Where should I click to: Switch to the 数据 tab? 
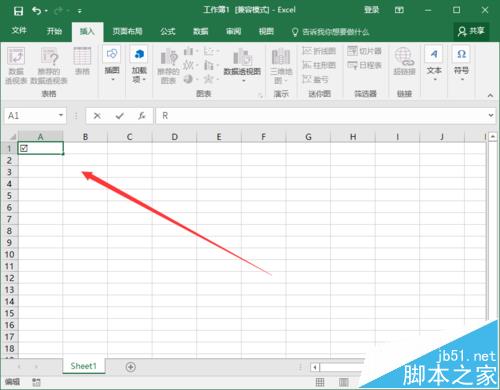(x=201, y=31)
